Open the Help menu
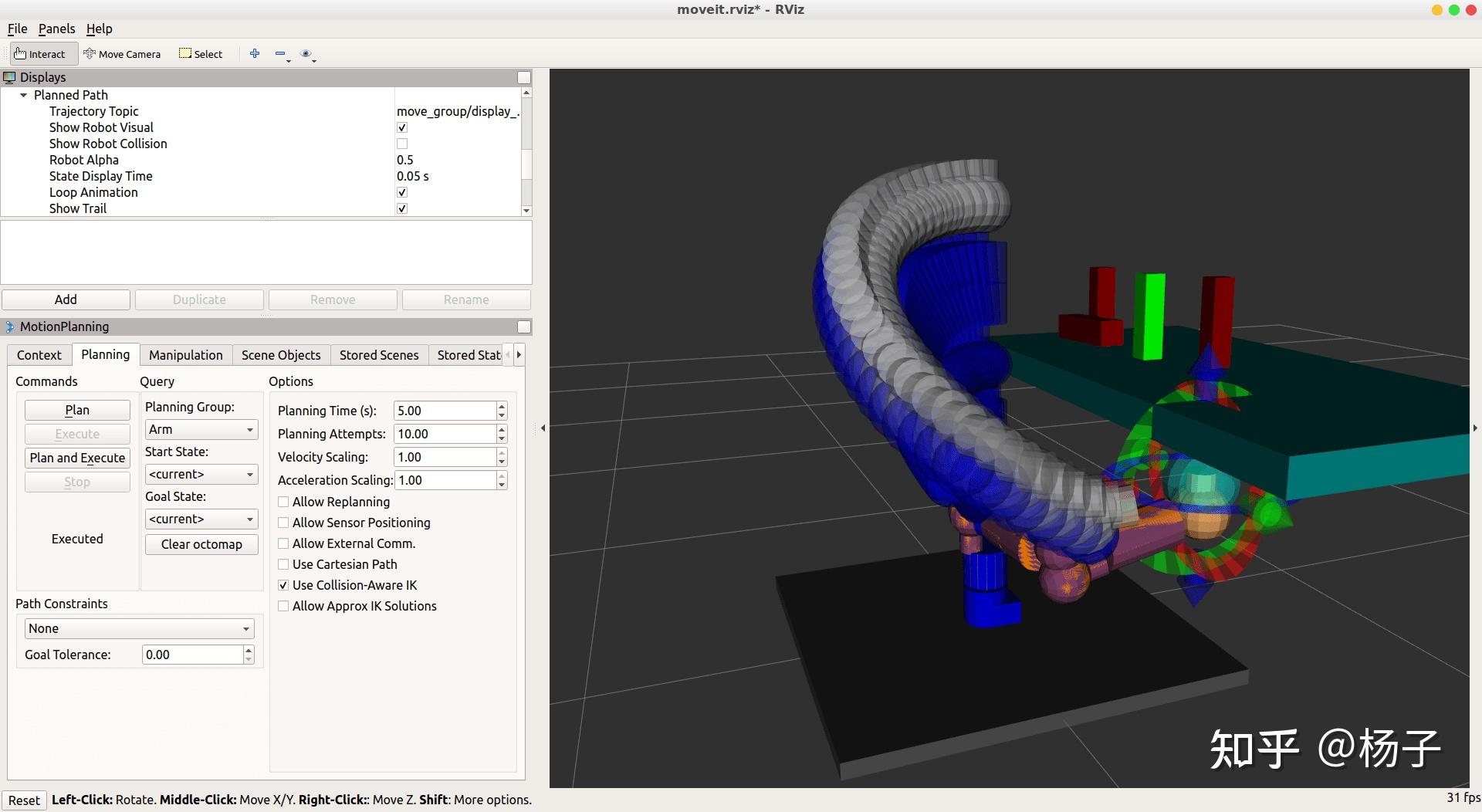This screenshot has height=812, width=1482. tap(99, 29)
